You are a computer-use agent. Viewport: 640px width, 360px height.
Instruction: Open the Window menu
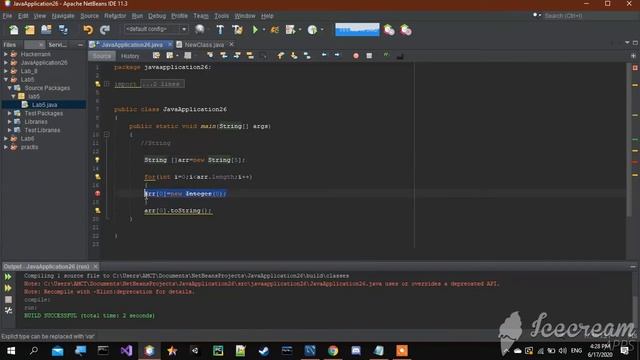[245, 16]
